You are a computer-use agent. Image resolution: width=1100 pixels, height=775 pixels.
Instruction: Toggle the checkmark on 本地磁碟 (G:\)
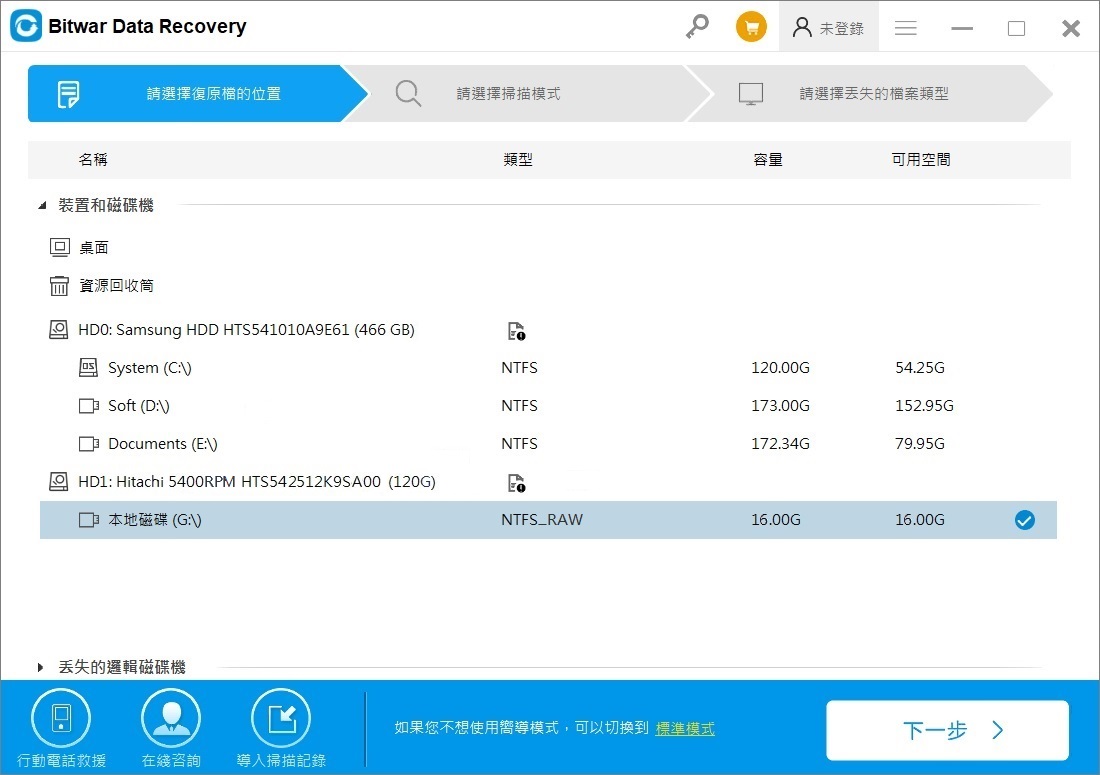[x=1024, y=520]
